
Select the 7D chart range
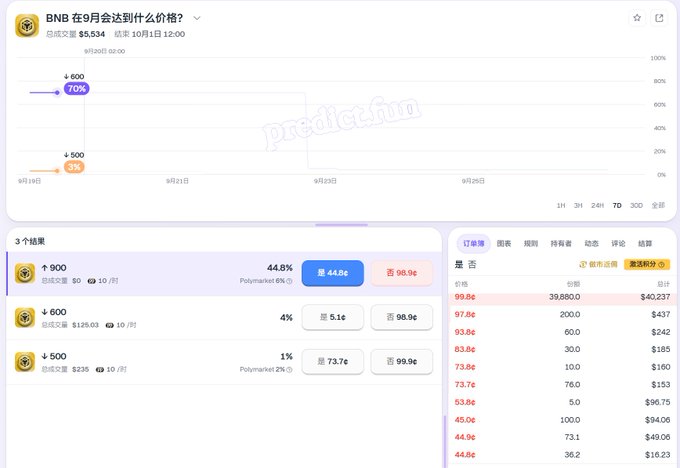[617, 206]
